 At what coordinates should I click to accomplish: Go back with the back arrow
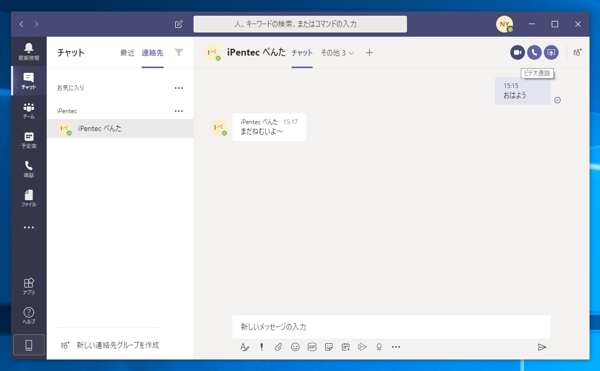point(21,24)
